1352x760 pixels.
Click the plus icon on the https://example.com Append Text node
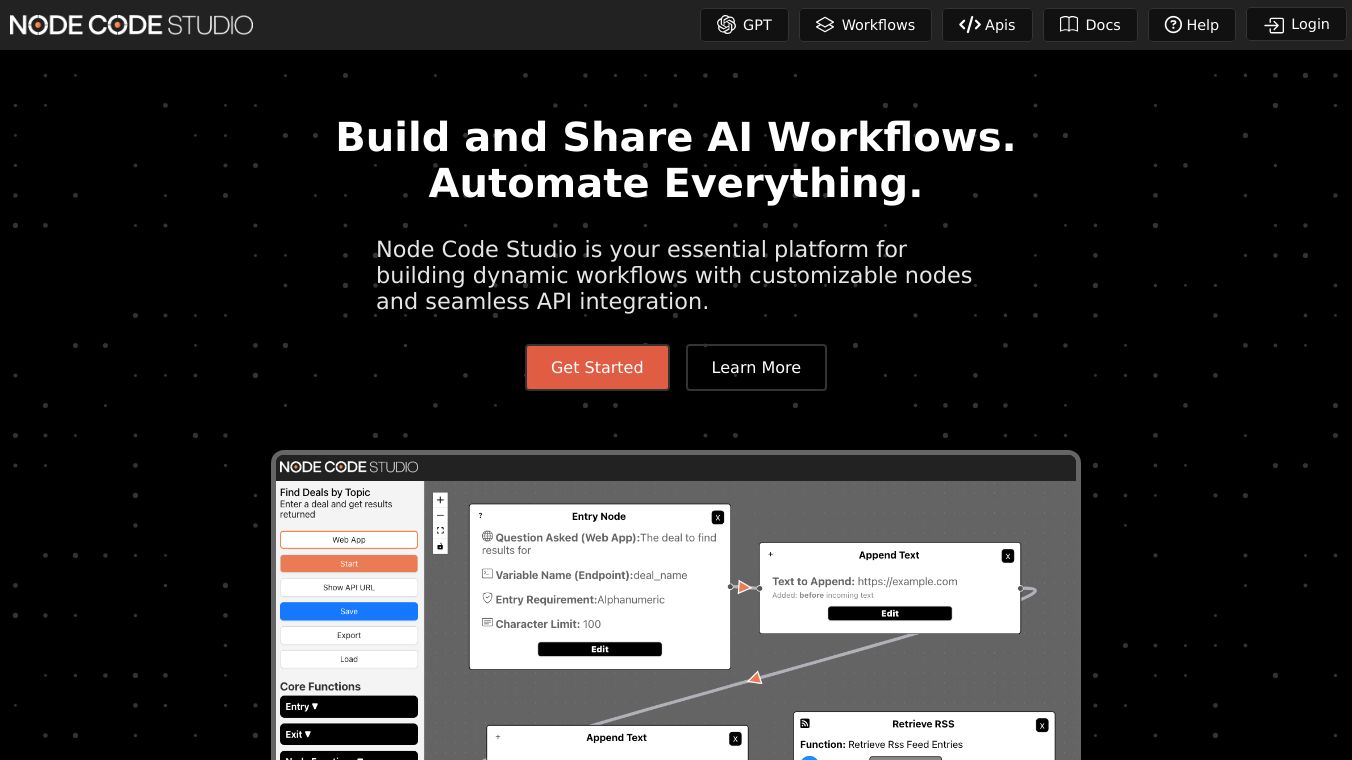click(770, 554)
